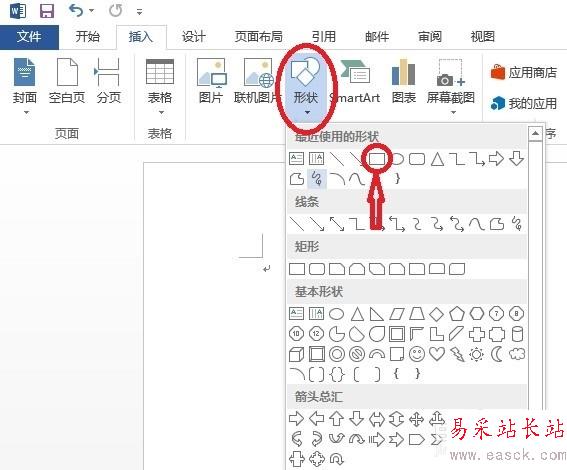Select the up arrow under 箭头总汇
The height and width of the screenshot is (470, 567).
[x=336, y=419]
